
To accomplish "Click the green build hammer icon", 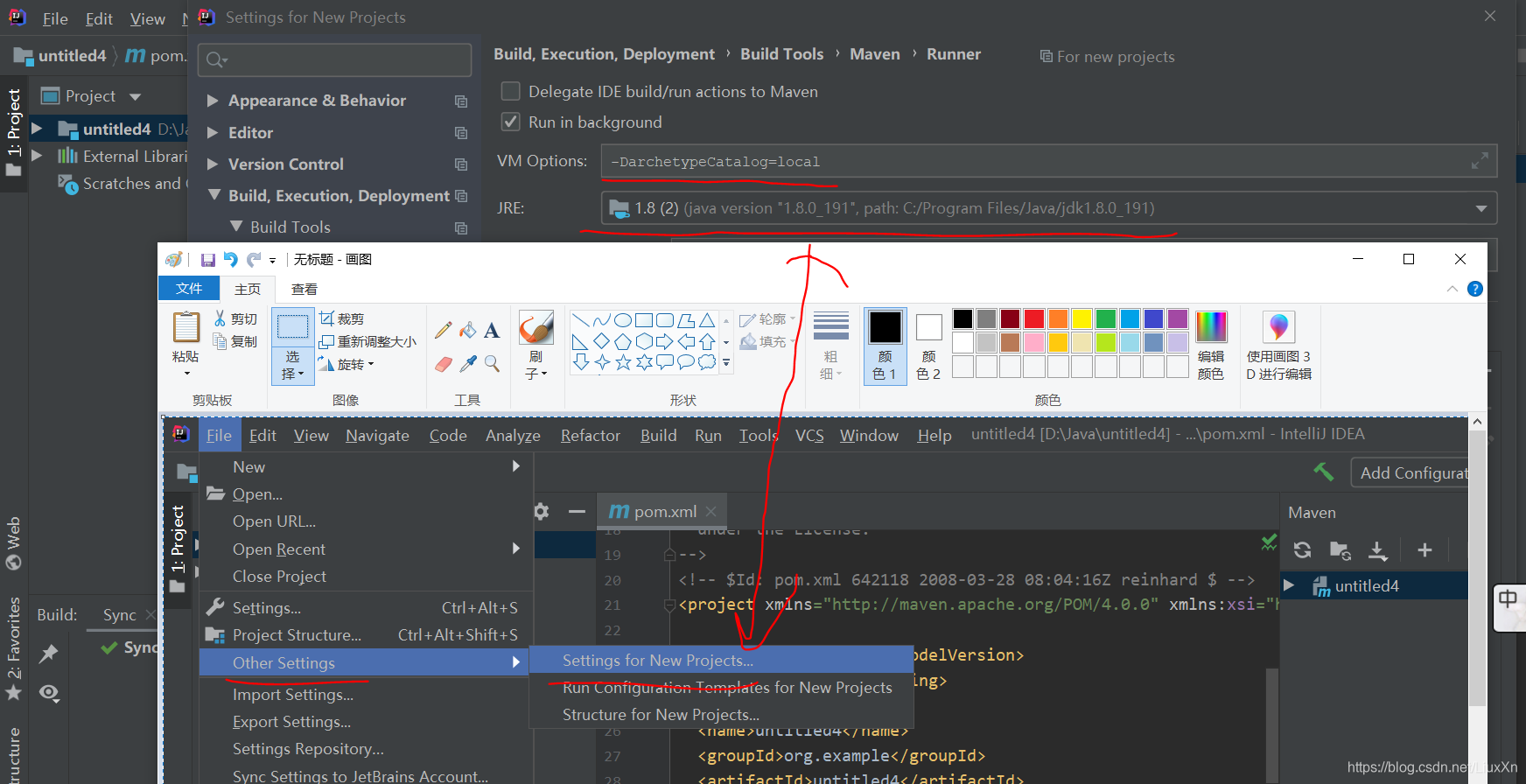I will pos(1324,472).
